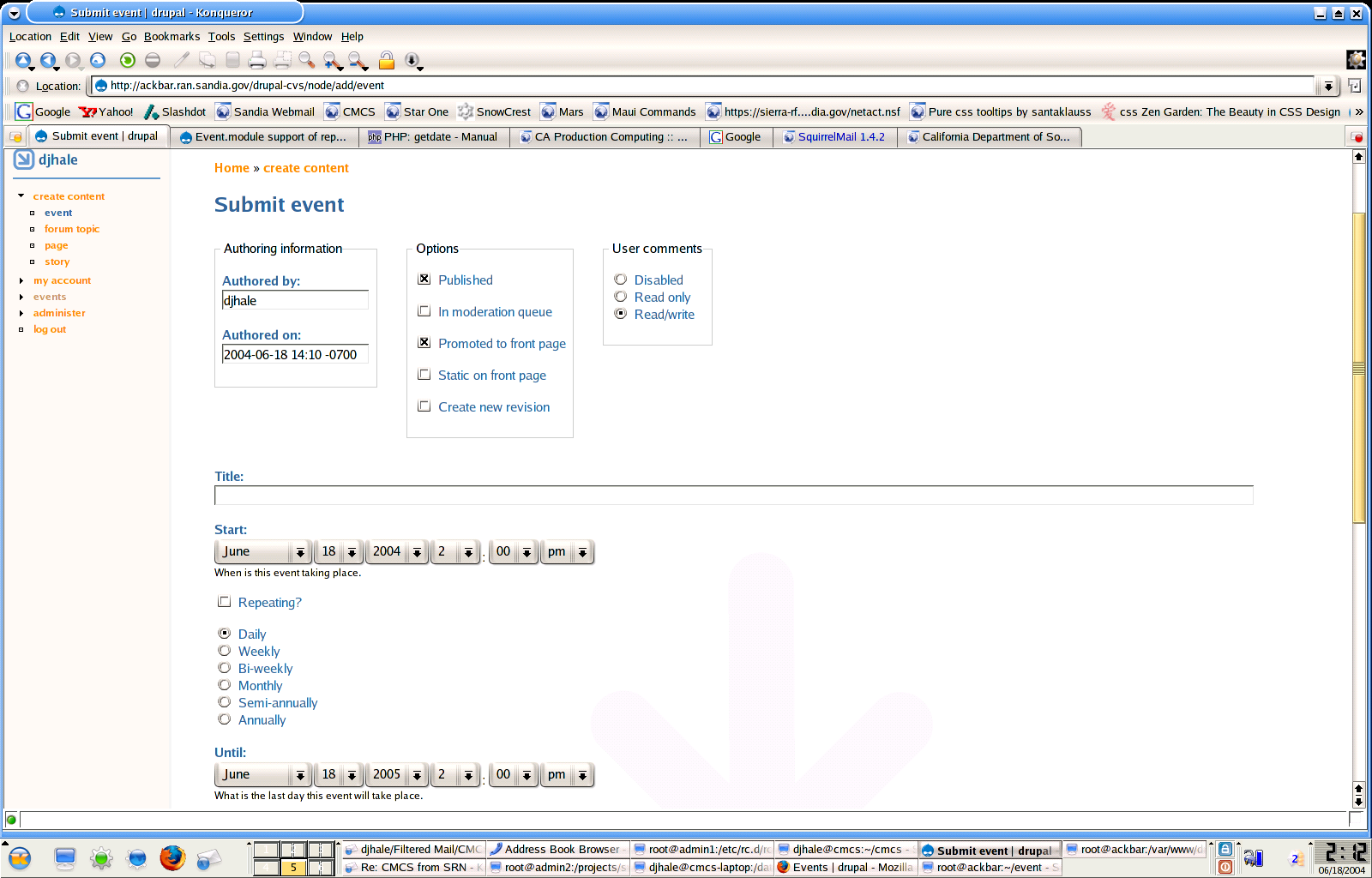Enable the Repeating? checkbox
Screen dimensions: 1372x878
225,602
